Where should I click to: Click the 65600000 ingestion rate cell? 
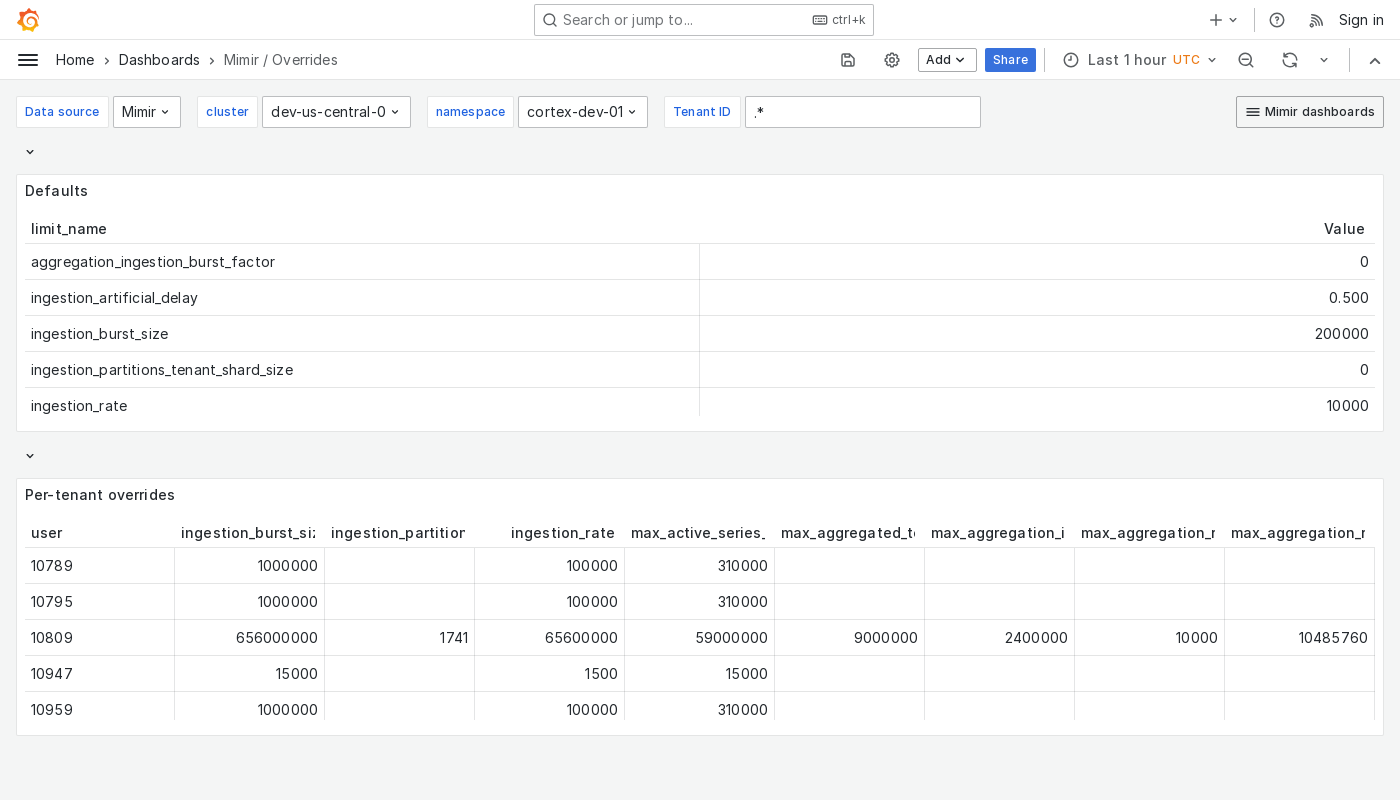[x=550, y=638]
